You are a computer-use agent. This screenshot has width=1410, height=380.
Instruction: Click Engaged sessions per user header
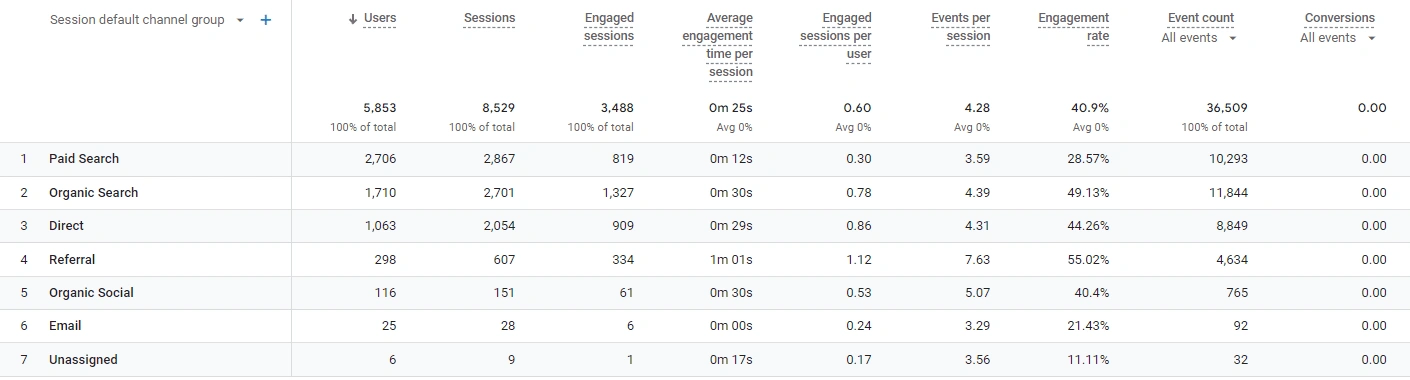836,36
